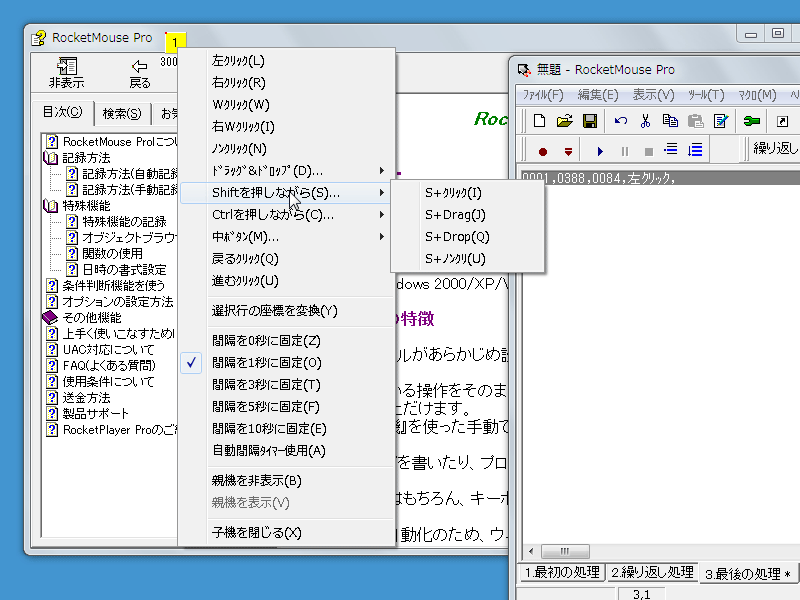Select 左クリック(L) in the context menu

coord(287,61)
